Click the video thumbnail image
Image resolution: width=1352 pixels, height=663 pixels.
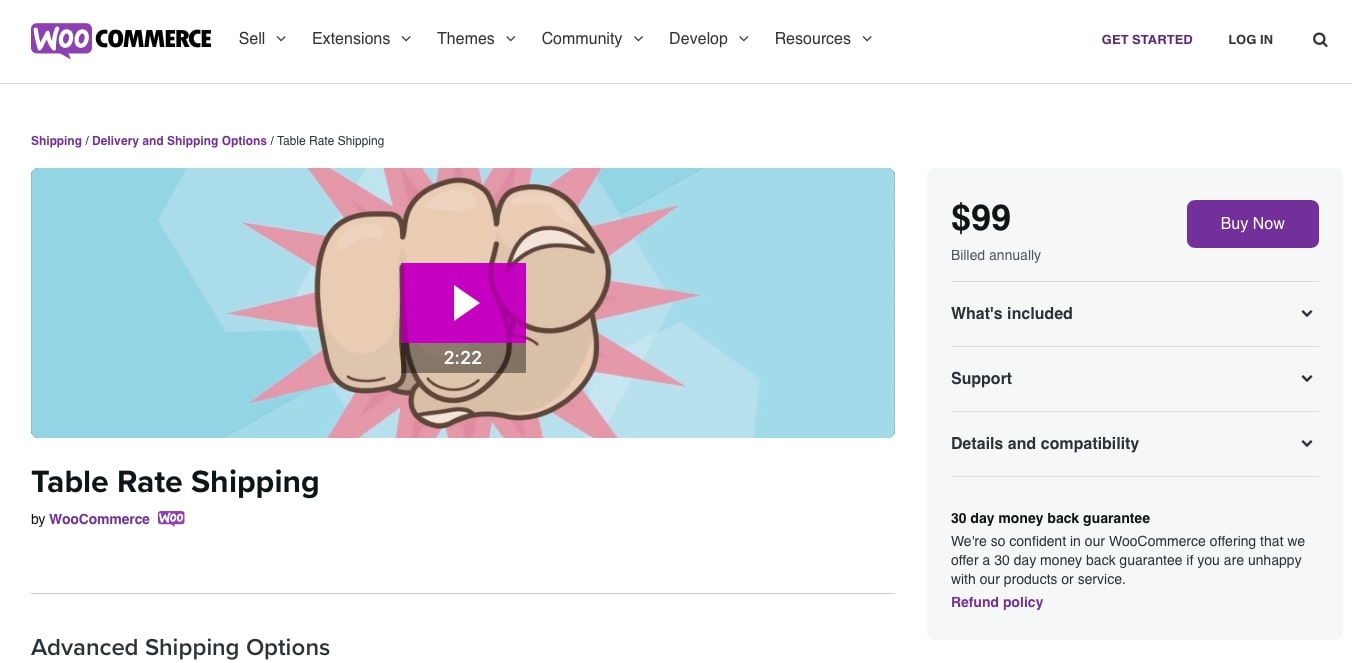click(463, 303)
